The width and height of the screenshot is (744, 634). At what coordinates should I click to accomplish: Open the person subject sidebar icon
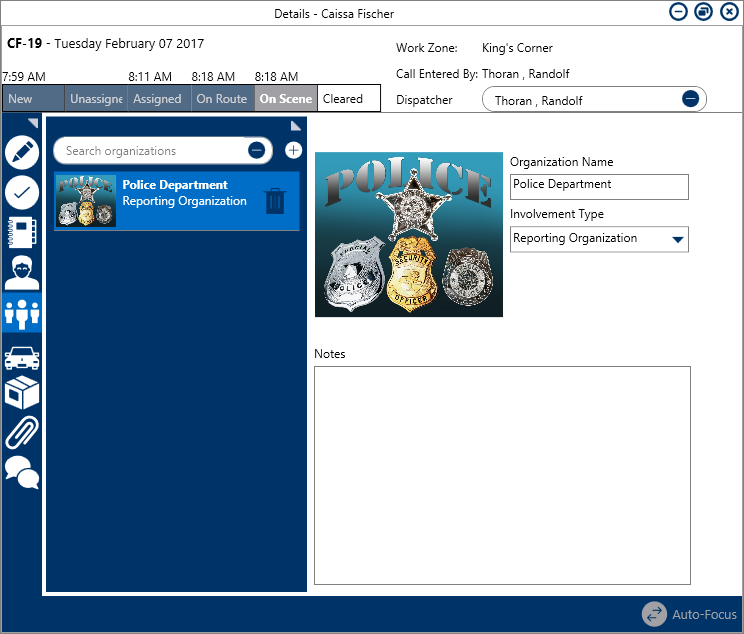[x=21, y=271]
